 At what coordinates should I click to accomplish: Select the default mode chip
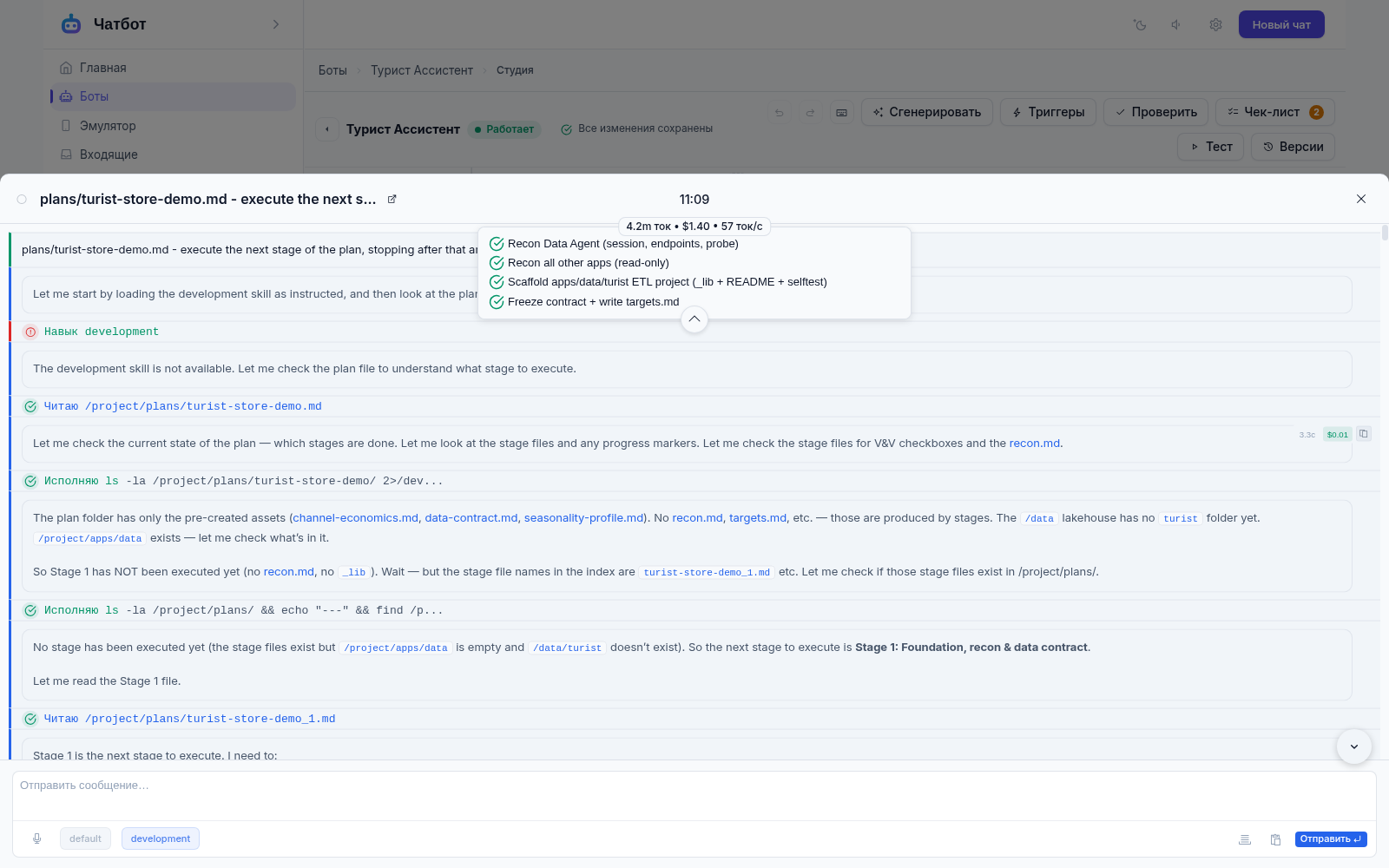85,838
